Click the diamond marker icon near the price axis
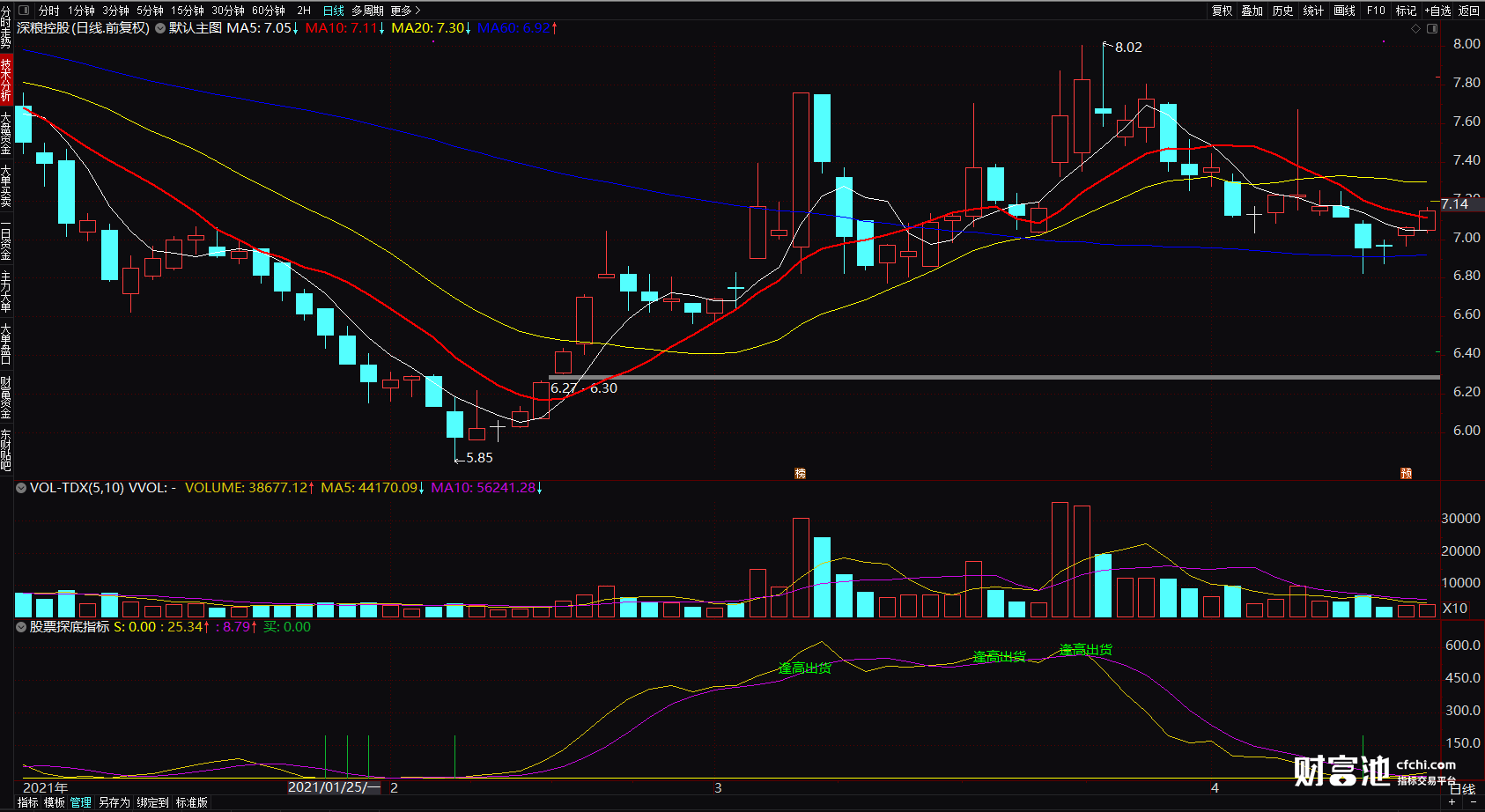Screen dimensions: 1485x812 1416,29
